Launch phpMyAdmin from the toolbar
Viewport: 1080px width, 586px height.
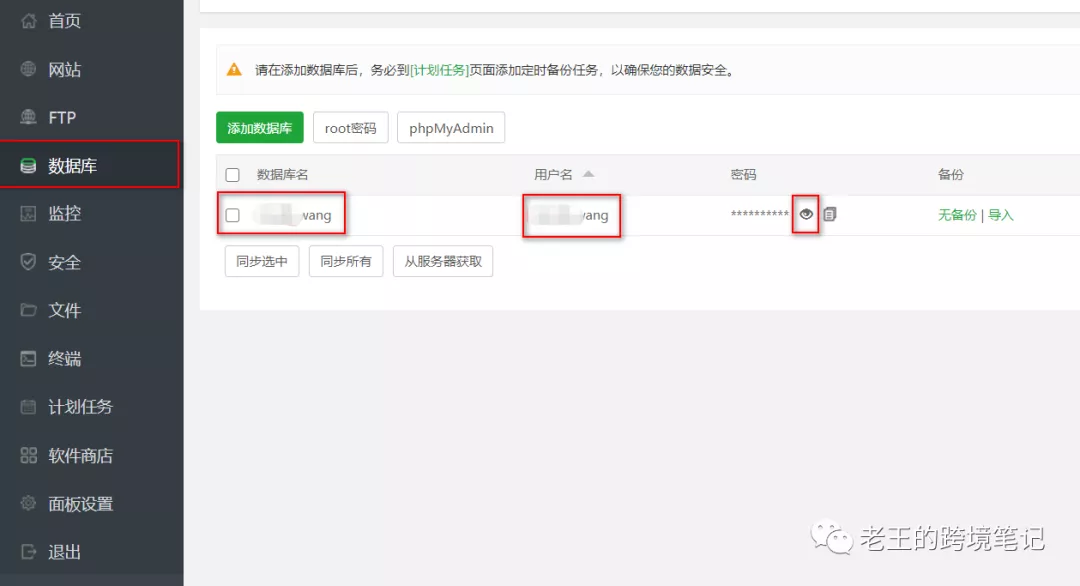(x=451, y=128)
